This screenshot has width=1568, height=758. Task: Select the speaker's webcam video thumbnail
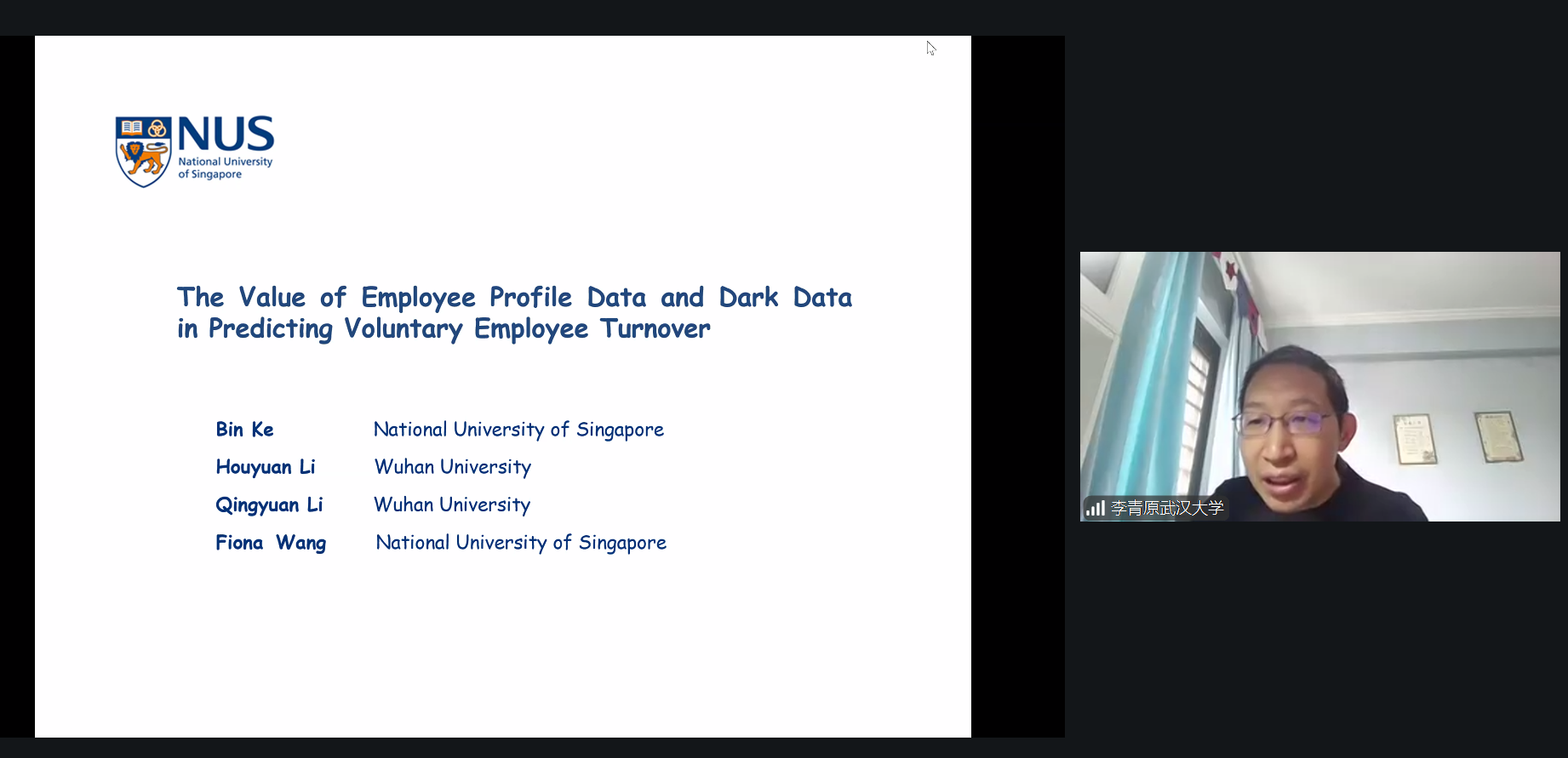point(1319,386)
